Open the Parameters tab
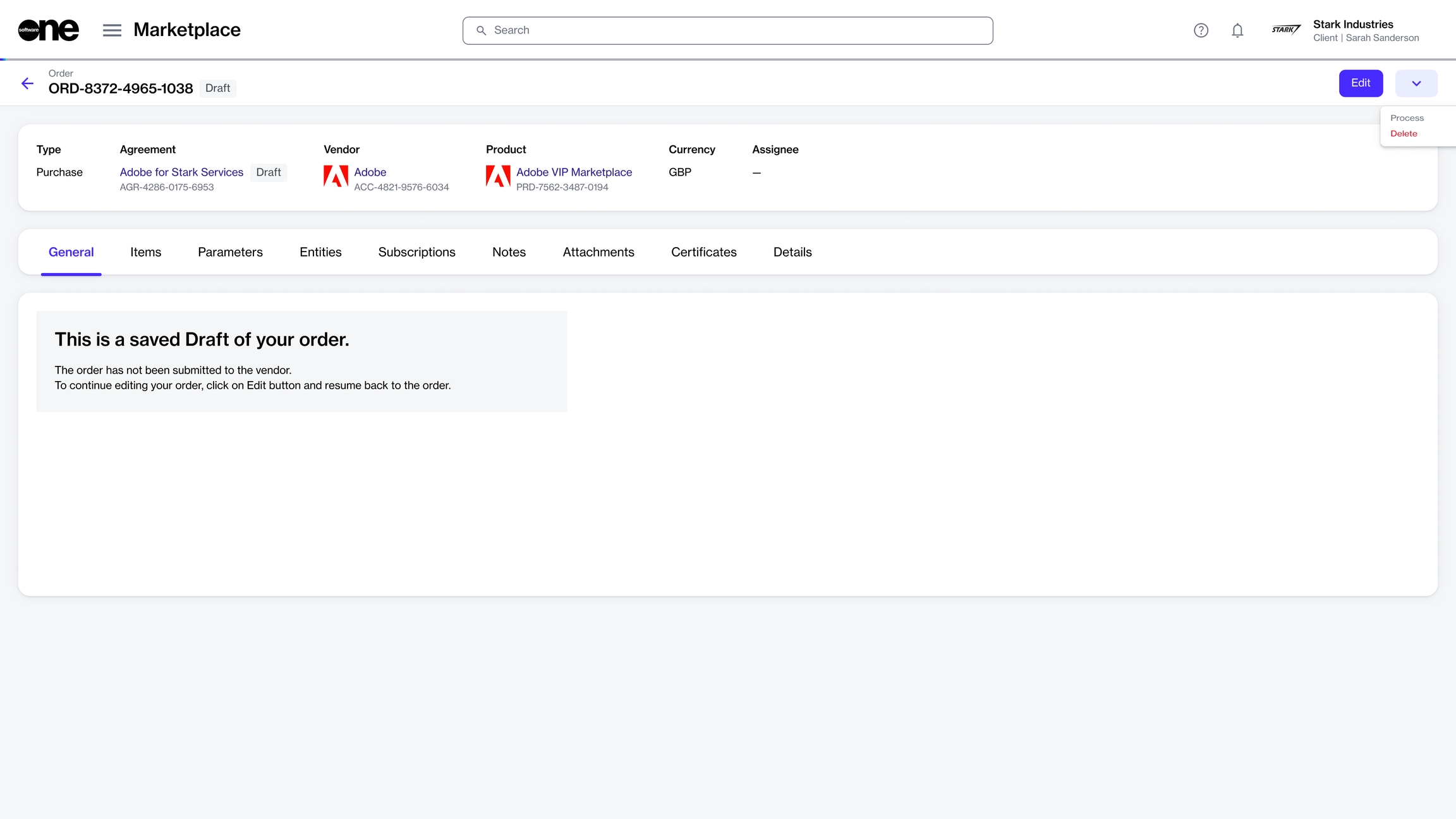This screenshot has height=819, width=1456. tap(230, 252)
